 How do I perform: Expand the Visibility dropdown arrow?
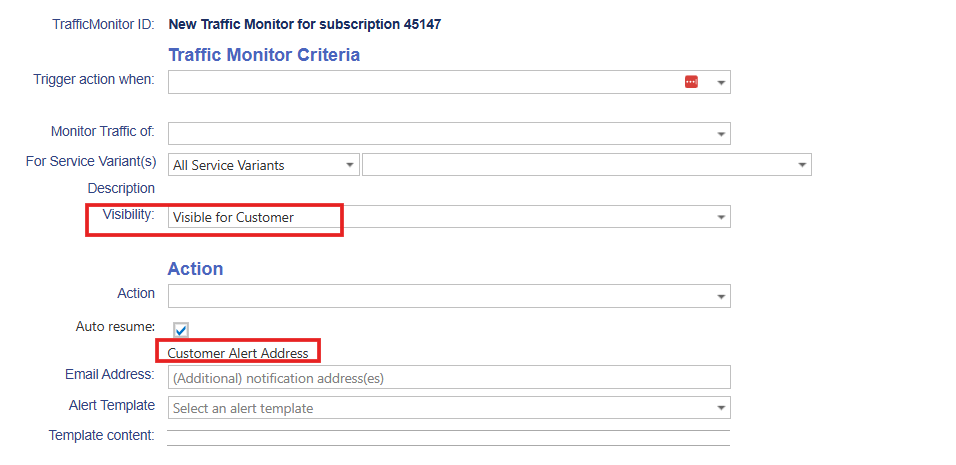(x=720, y=217)
